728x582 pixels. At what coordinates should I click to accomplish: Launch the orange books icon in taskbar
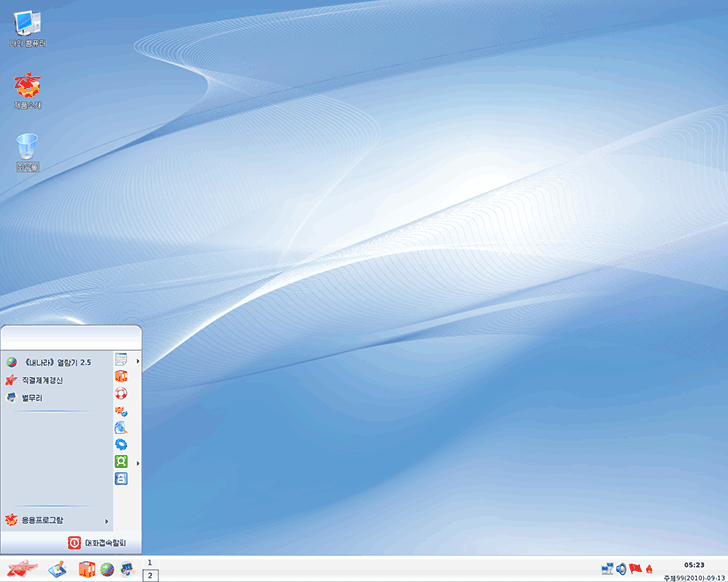(86, 569)
